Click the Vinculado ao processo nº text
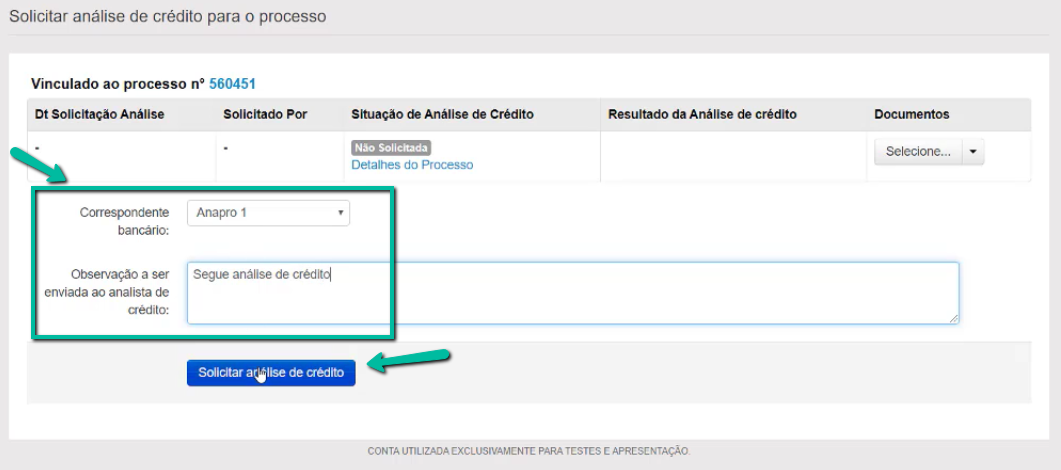Screen dimensions: 1061x470 click(118, 84)
